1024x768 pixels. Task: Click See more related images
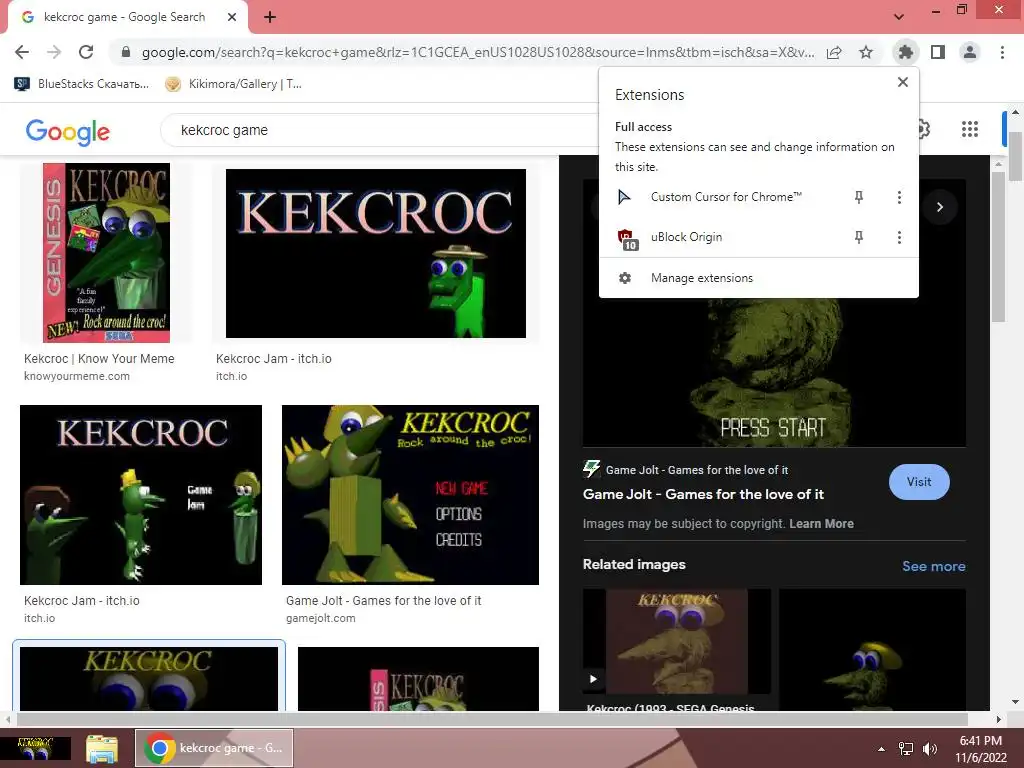(x=933, y=566)
